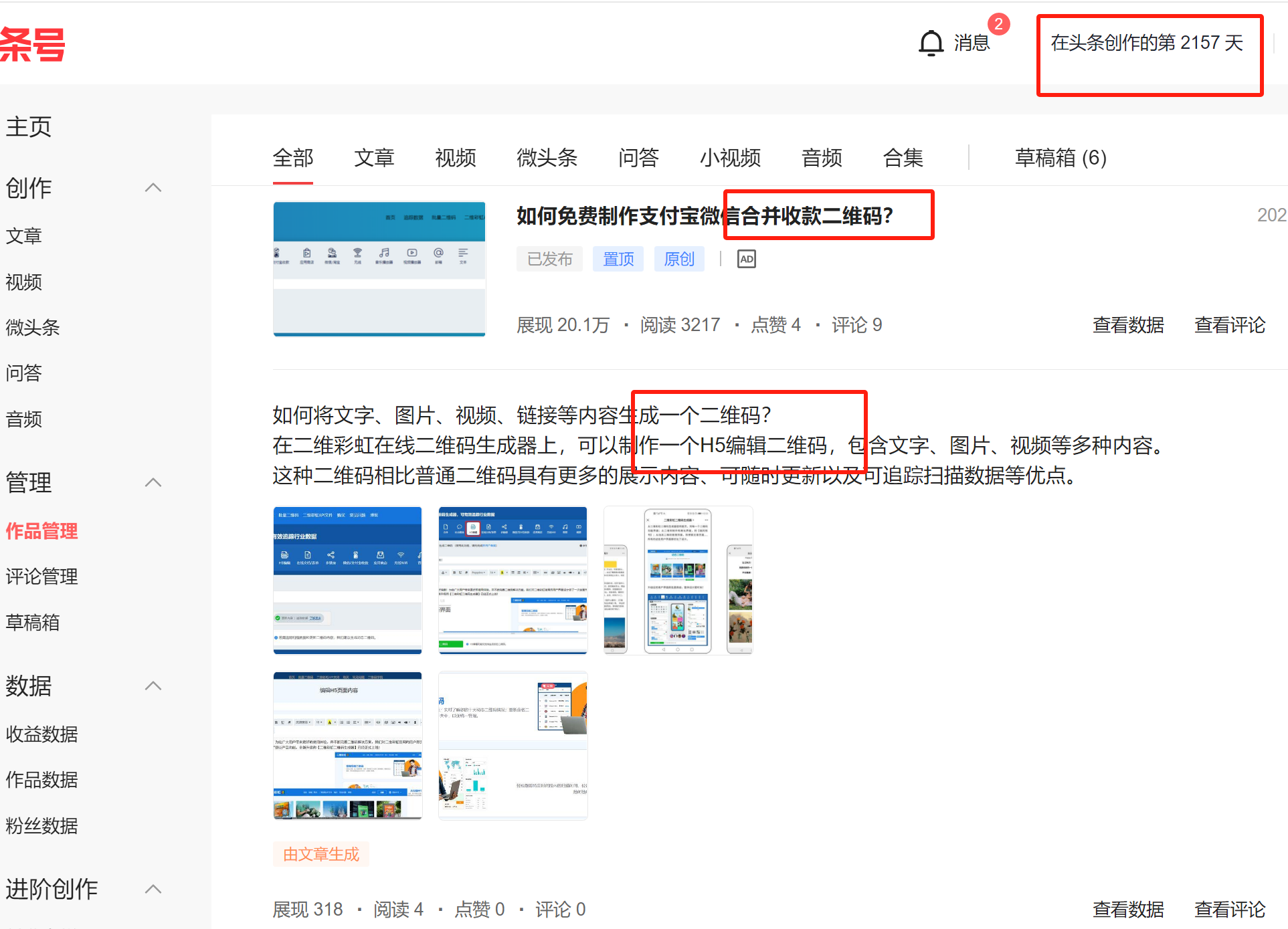Open 音频 under 创作 in sidebar
The height and width of the screenshot is (929, 1288).
coord(24,419)
